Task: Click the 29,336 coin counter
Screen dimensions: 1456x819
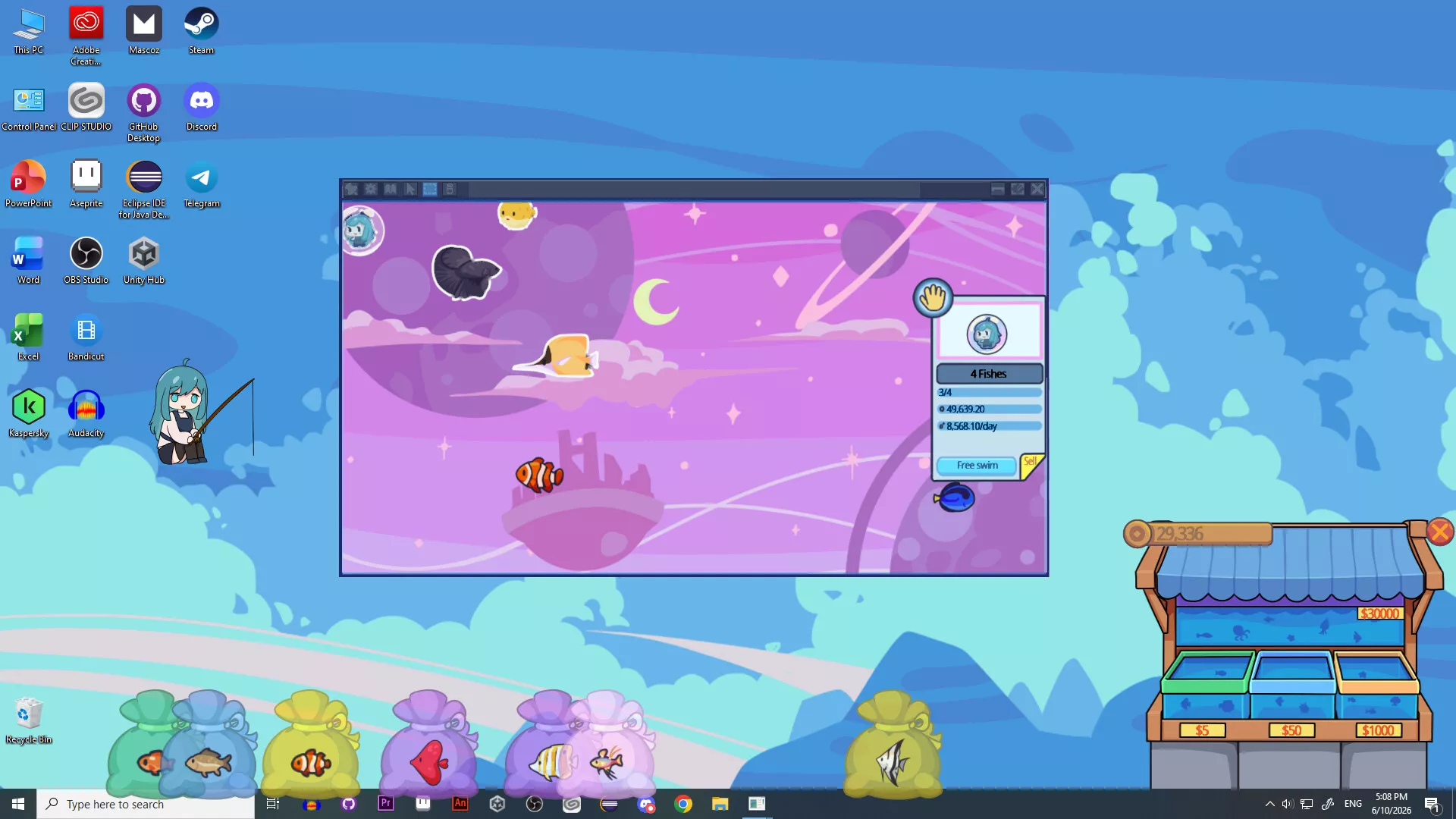Action: pos(1198,534)
